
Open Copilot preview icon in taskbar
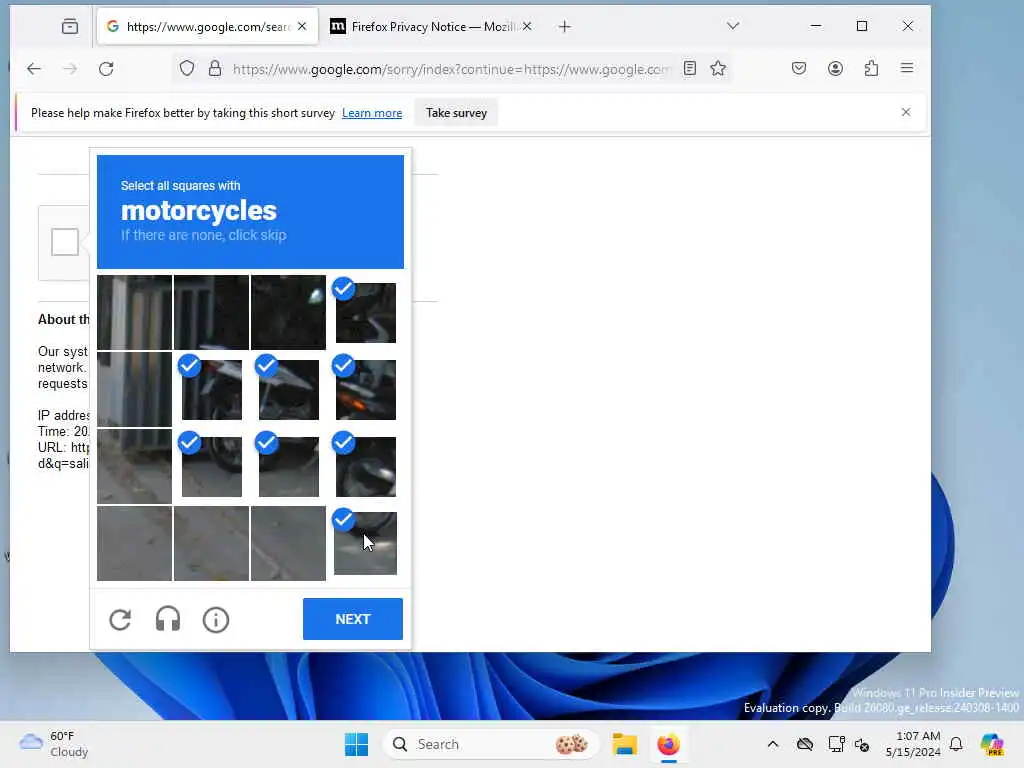click(x=991, y=744)
